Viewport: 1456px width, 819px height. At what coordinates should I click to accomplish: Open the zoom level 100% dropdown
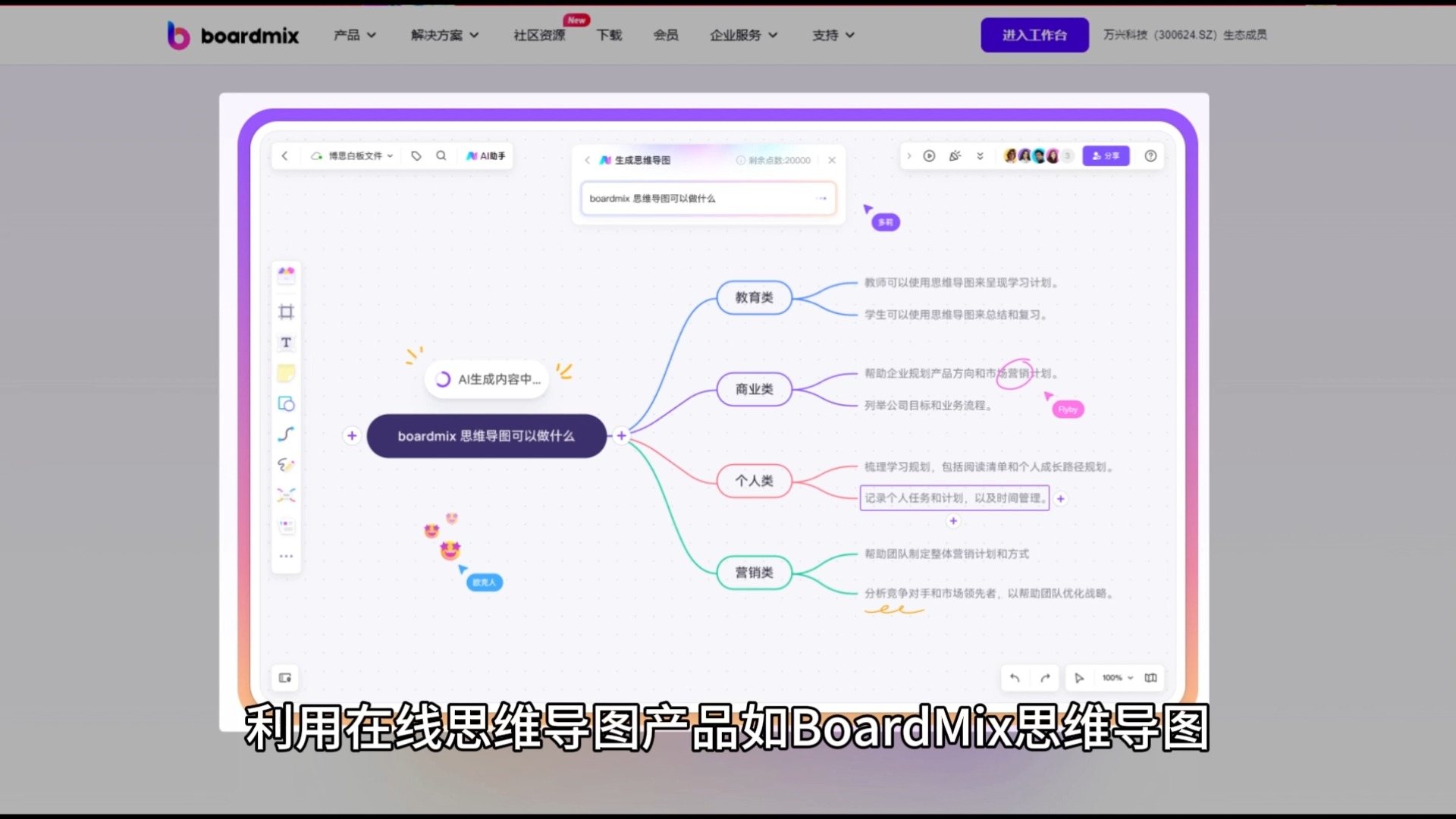tap(1115, 678)
